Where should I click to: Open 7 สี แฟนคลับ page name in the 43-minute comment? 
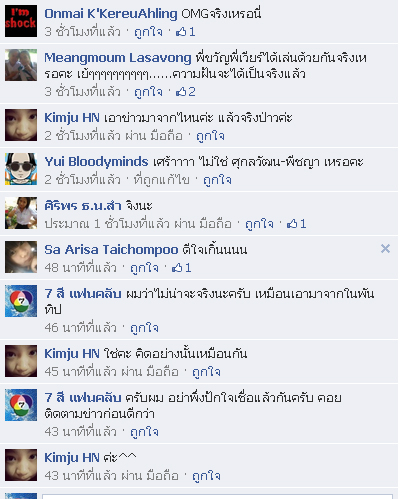pyautogui.click(x=83, y=398)
